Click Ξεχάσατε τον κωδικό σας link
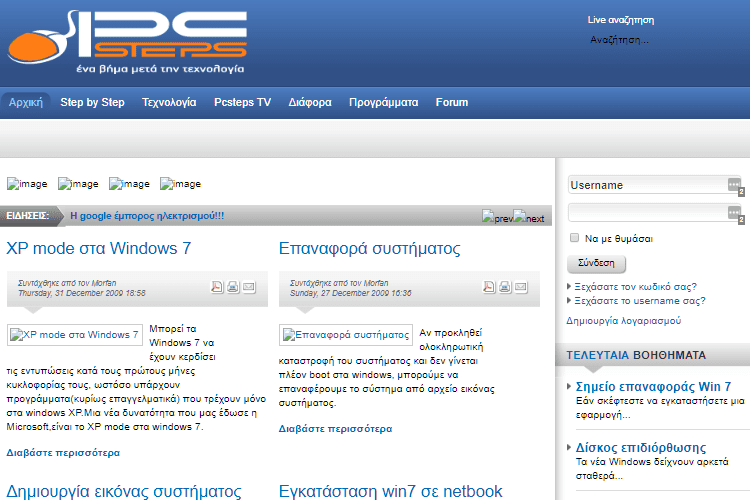 635,287
